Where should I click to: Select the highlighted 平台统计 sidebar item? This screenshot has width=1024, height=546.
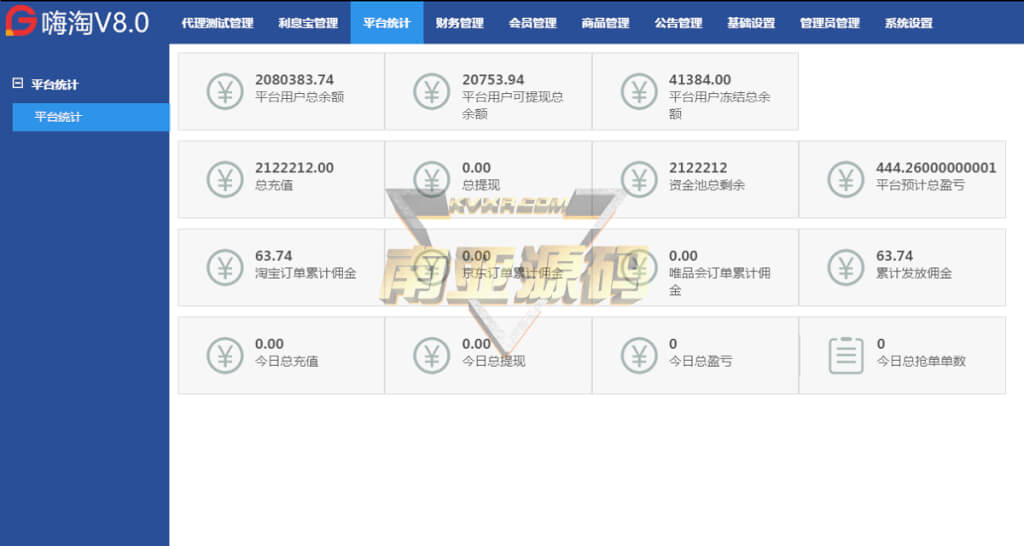point(91,117)
